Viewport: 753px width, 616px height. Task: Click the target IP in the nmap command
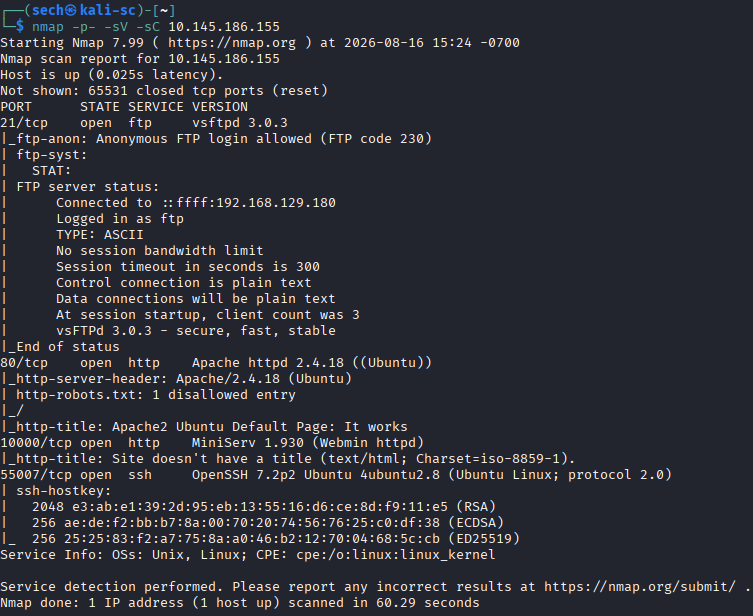tap(224, 27)
